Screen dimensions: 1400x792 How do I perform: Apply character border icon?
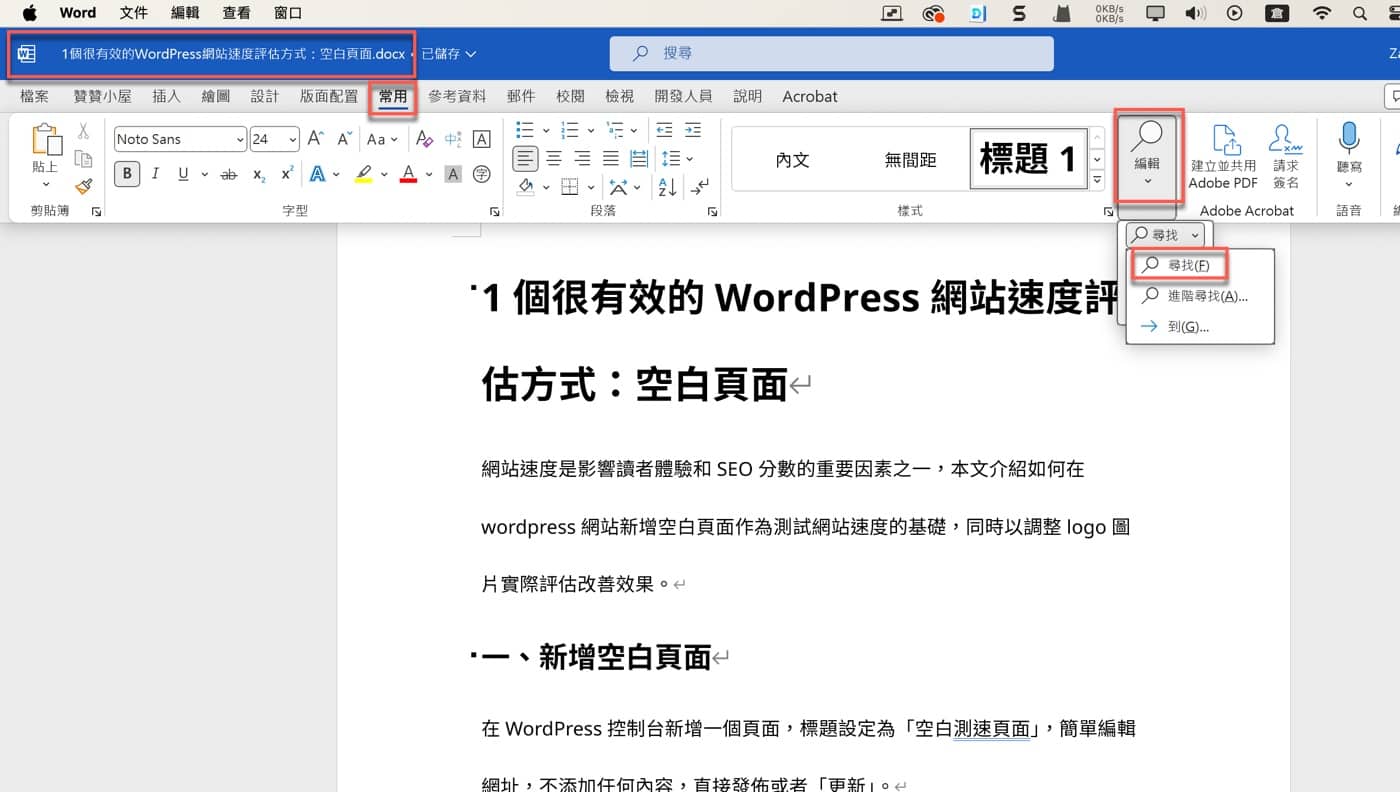click(x=481, y=139)
